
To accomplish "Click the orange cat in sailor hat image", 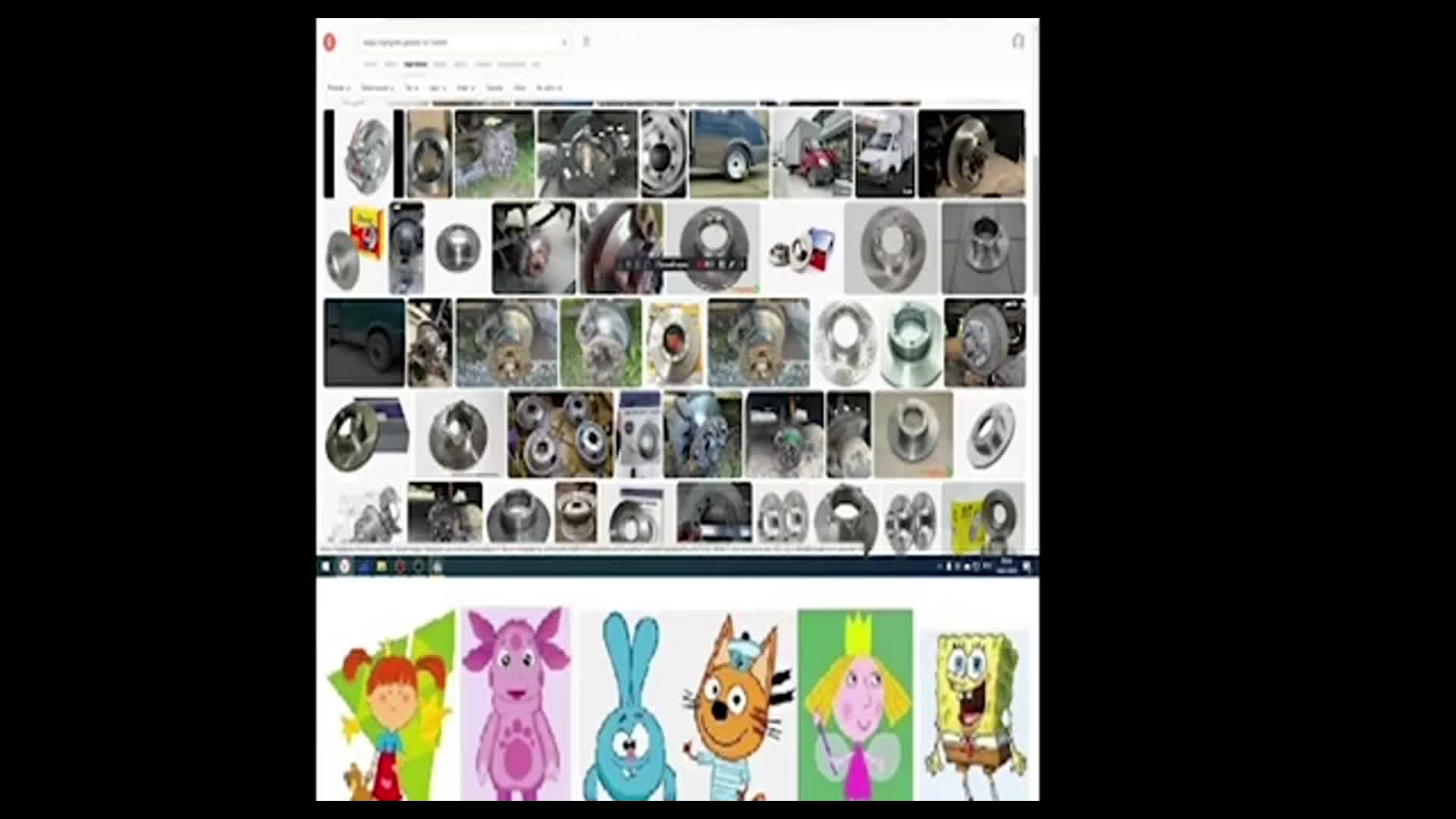I will [x=735, y=707].
